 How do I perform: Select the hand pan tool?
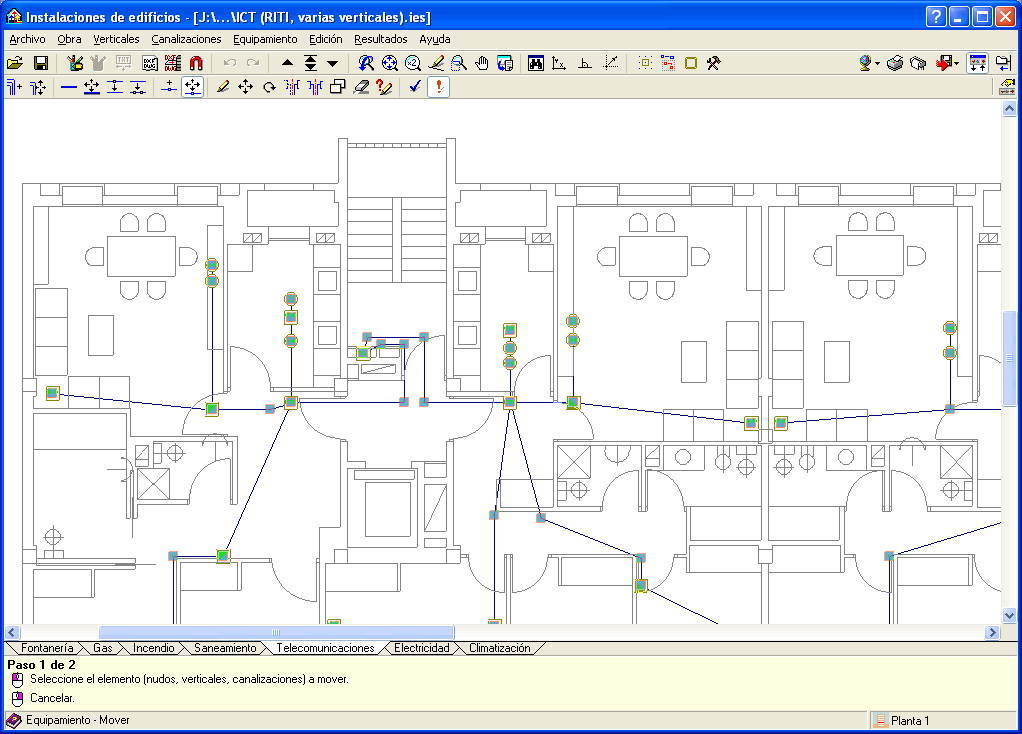tap(482, 63)
